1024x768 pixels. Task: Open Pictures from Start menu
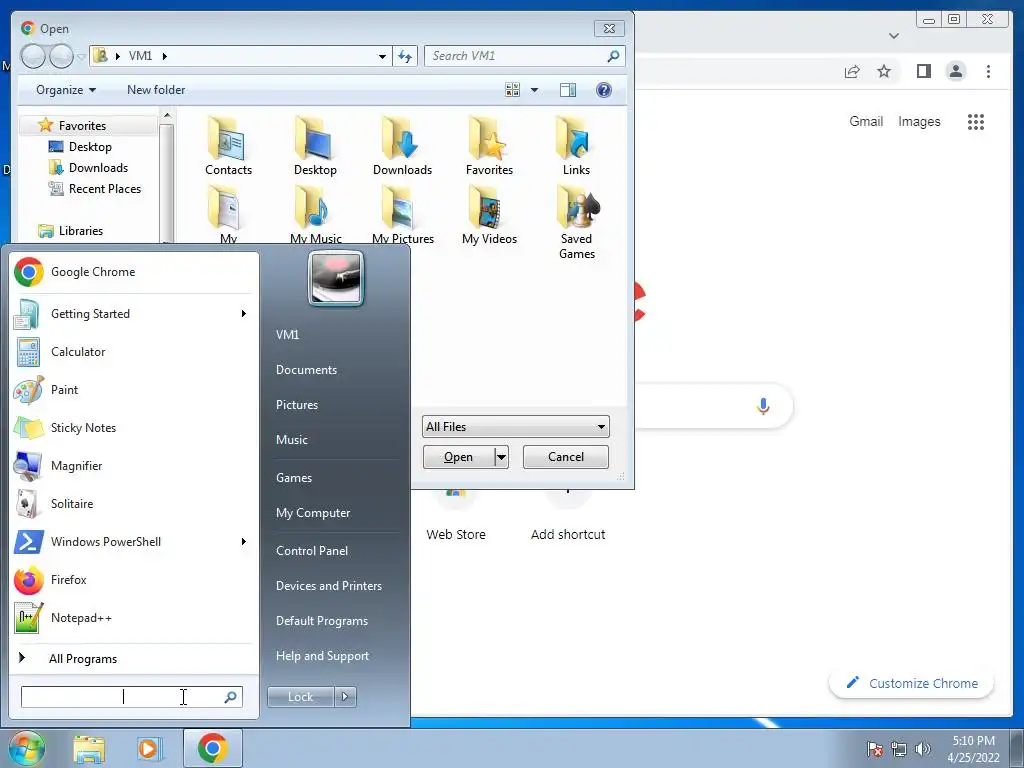(x=297, y=405)
